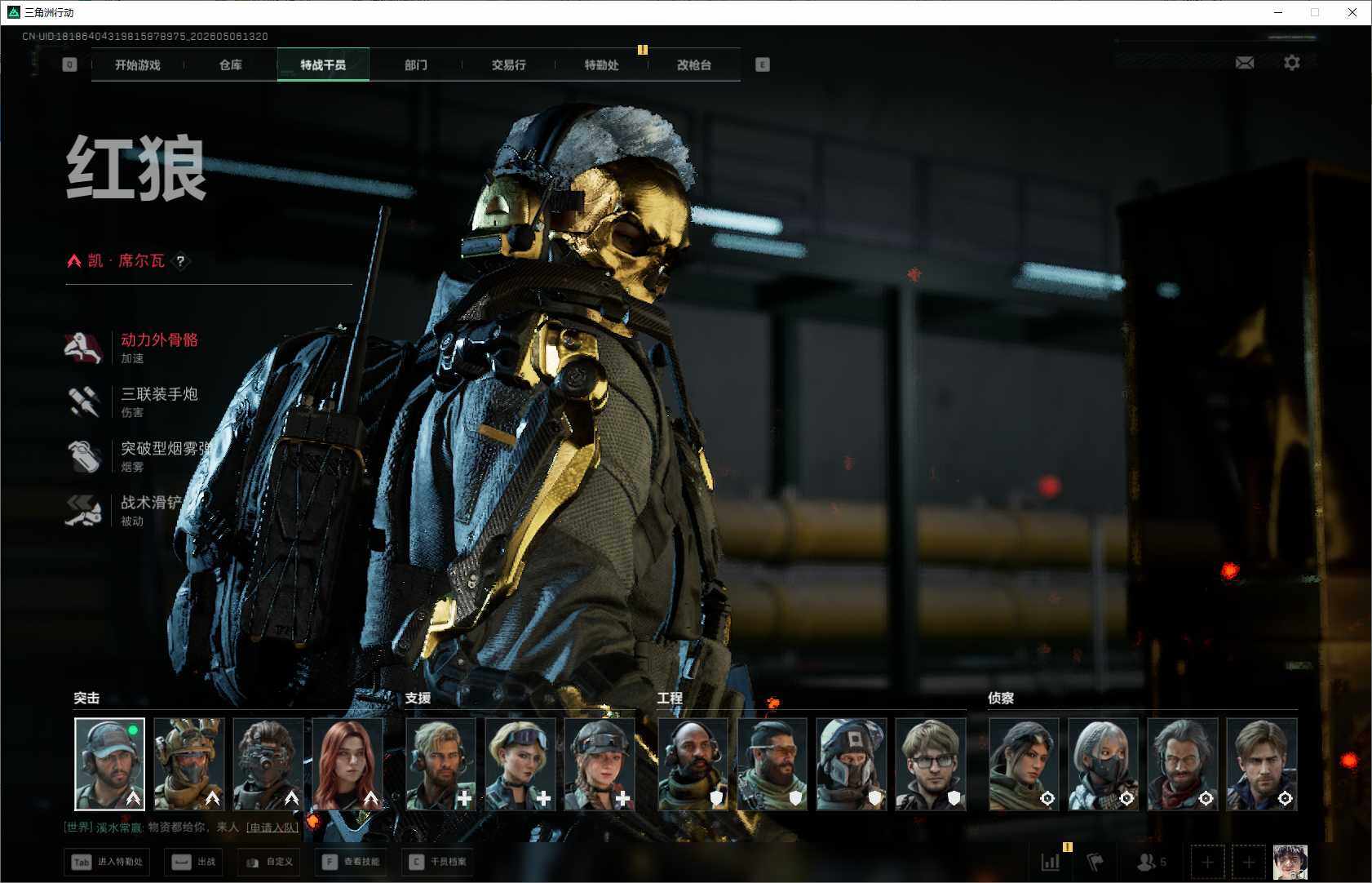Go to the 部门 tab

pos(416,64)
